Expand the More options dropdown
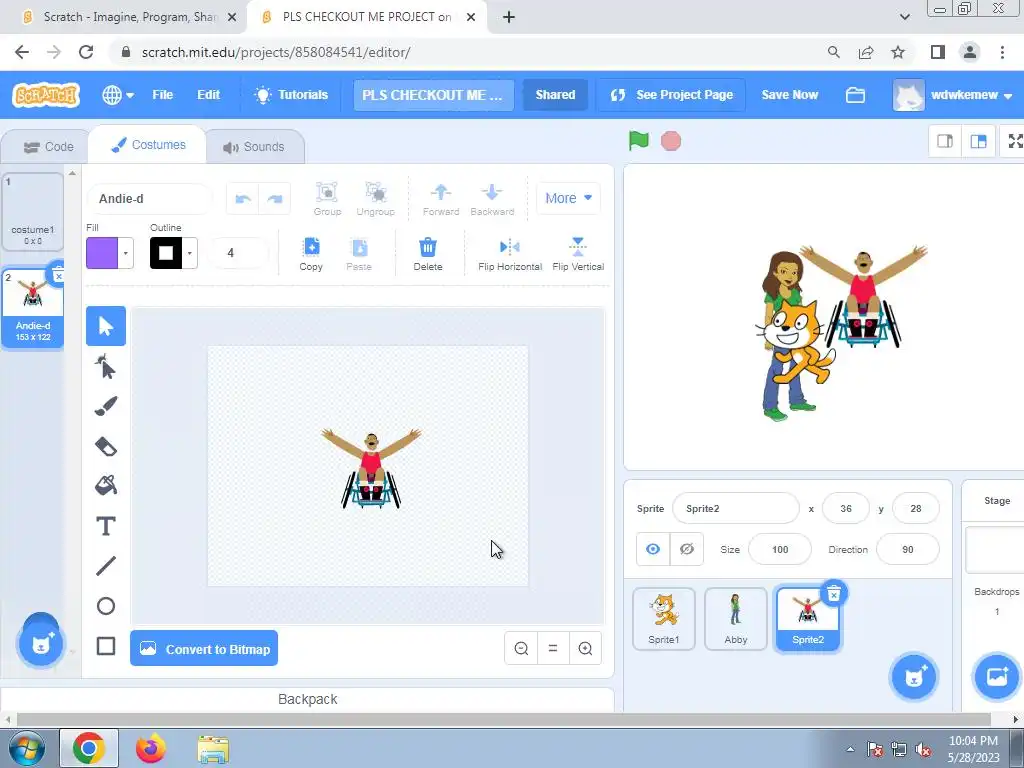The height and width of the screenshot is (768, 1024). coord(569,199)
